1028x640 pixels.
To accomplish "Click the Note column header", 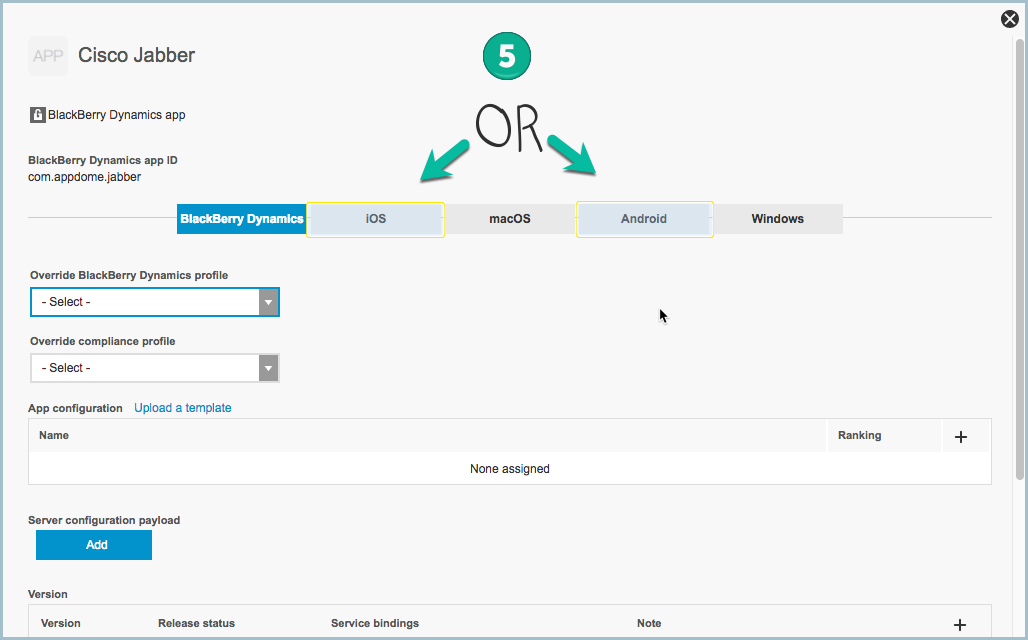I will click(x=649, y=624).
